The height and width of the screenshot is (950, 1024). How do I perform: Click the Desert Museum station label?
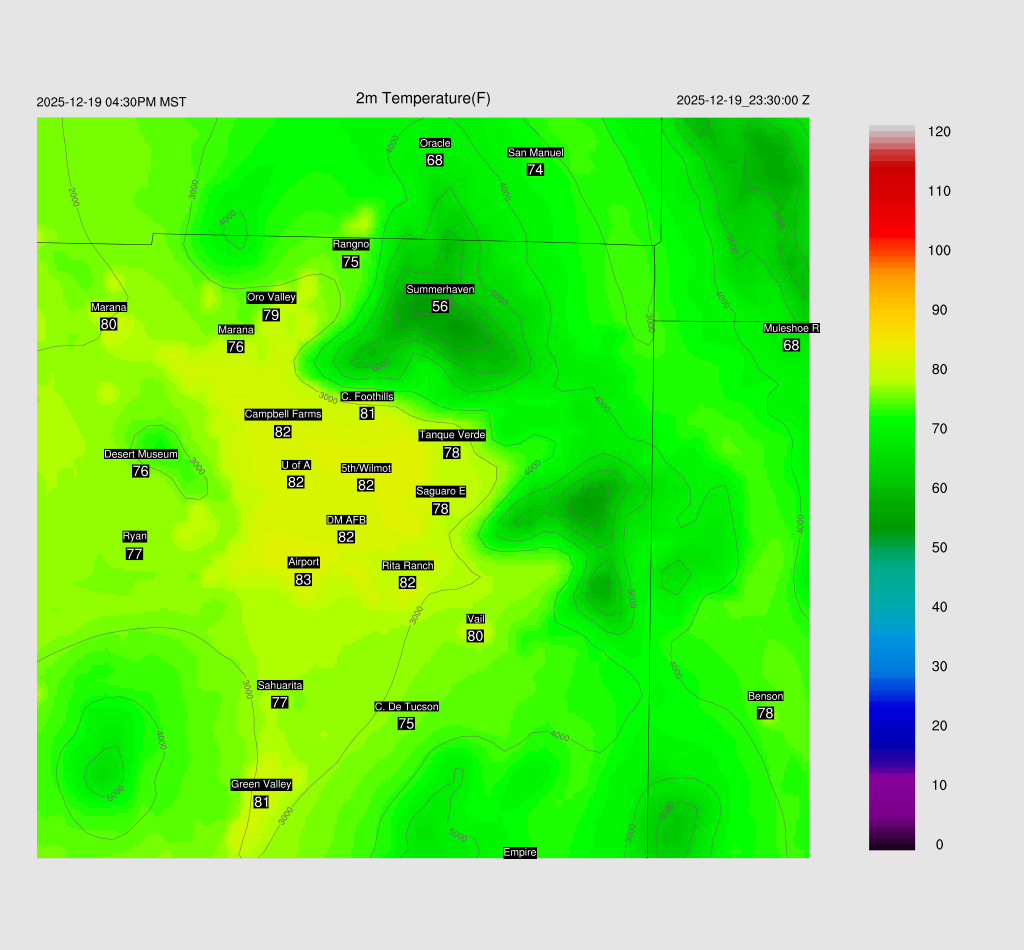(x=141, y=455)
